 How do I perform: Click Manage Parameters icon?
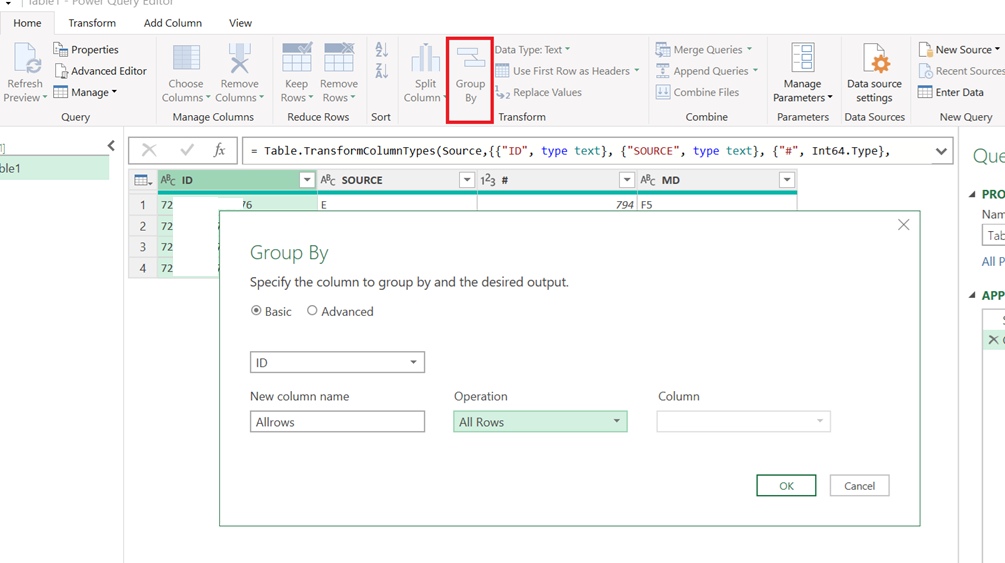pyautogui.click(x=802, y=58)
